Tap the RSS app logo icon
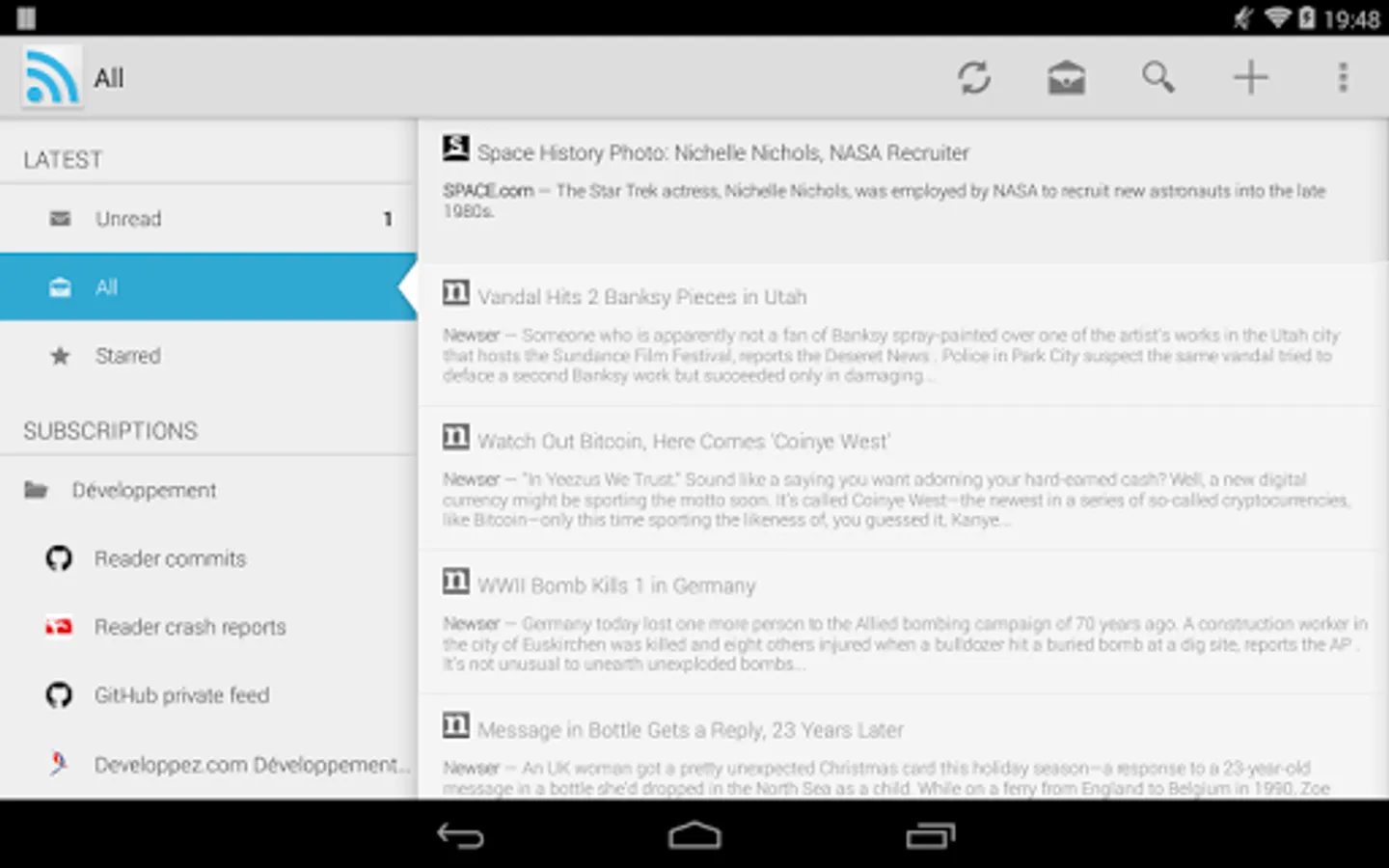This screenshot has height=868, width=1389. [x=51, y=77]
